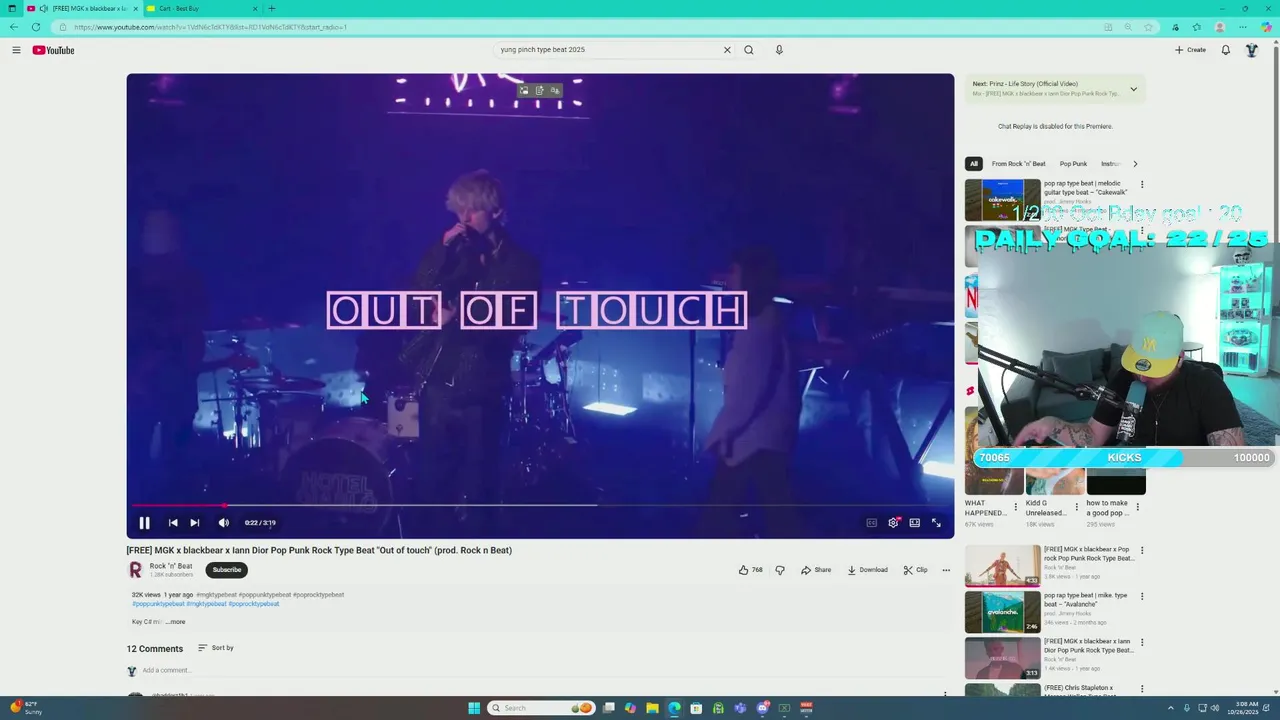1280x720 pixels.
Task: Go back in browser
Action: click(14, 27)
